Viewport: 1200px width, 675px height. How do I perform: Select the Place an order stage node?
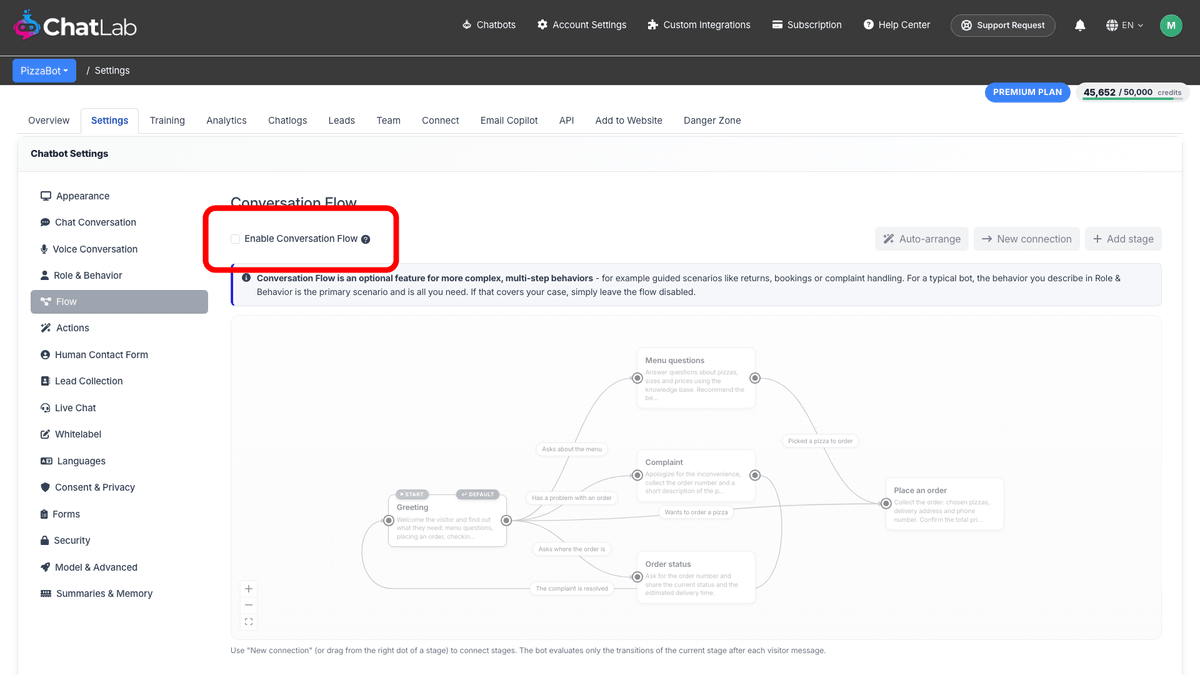944,503
